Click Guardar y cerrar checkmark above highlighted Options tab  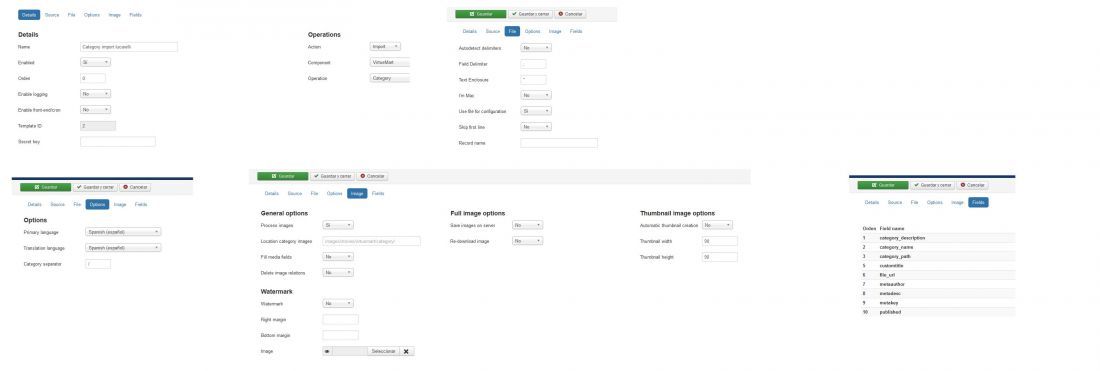click(95, 187)
